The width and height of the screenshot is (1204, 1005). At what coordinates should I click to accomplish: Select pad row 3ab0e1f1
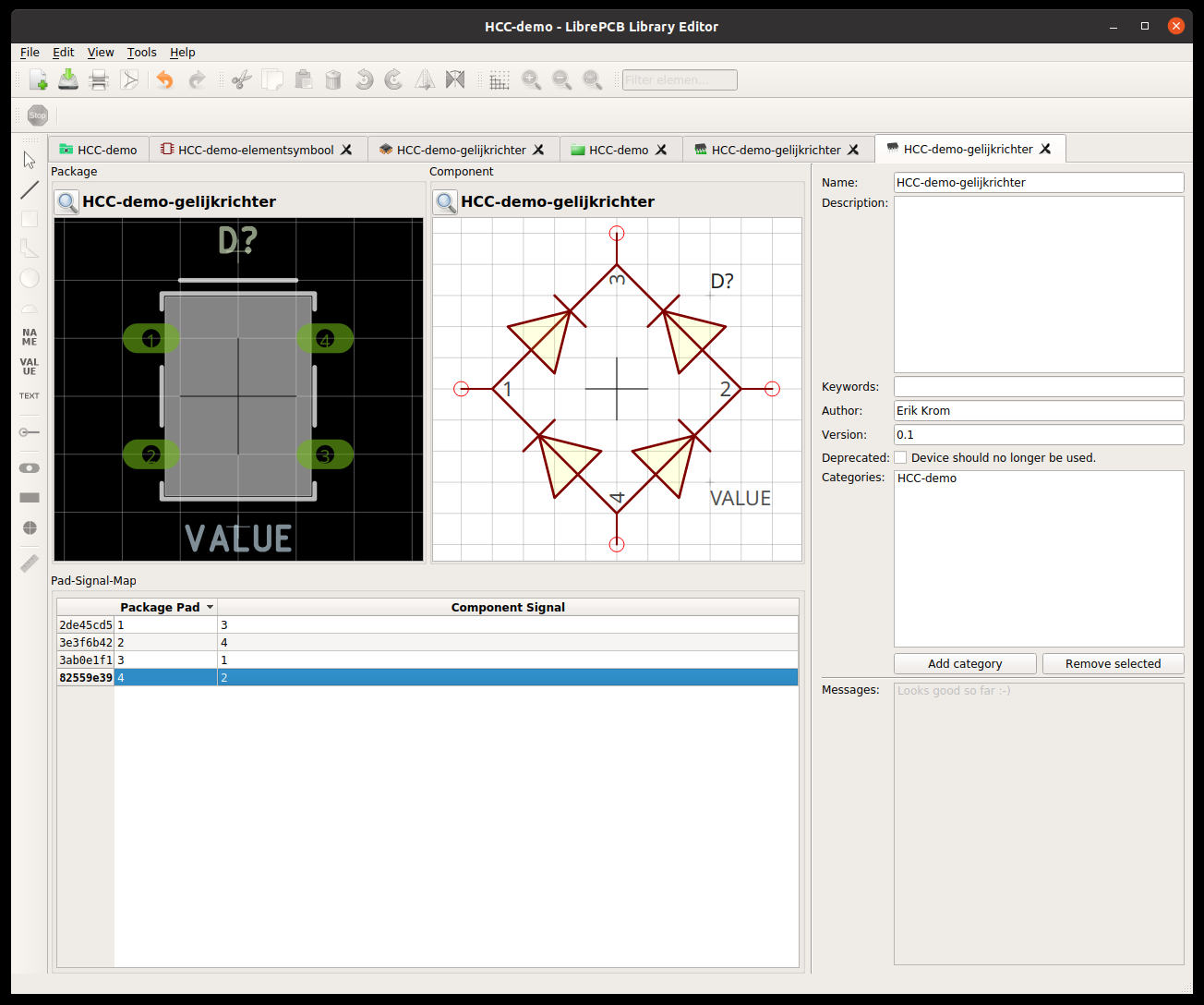(427, 660)
